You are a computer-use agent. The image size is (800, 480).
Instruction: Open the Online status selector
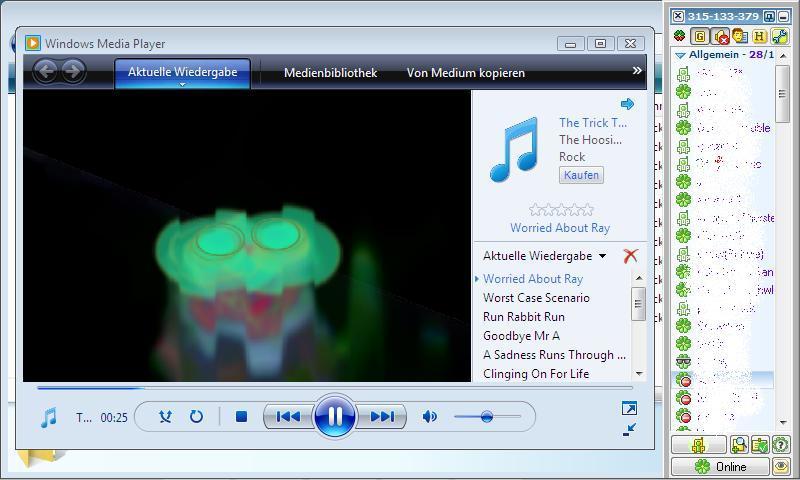coord(720,466)
